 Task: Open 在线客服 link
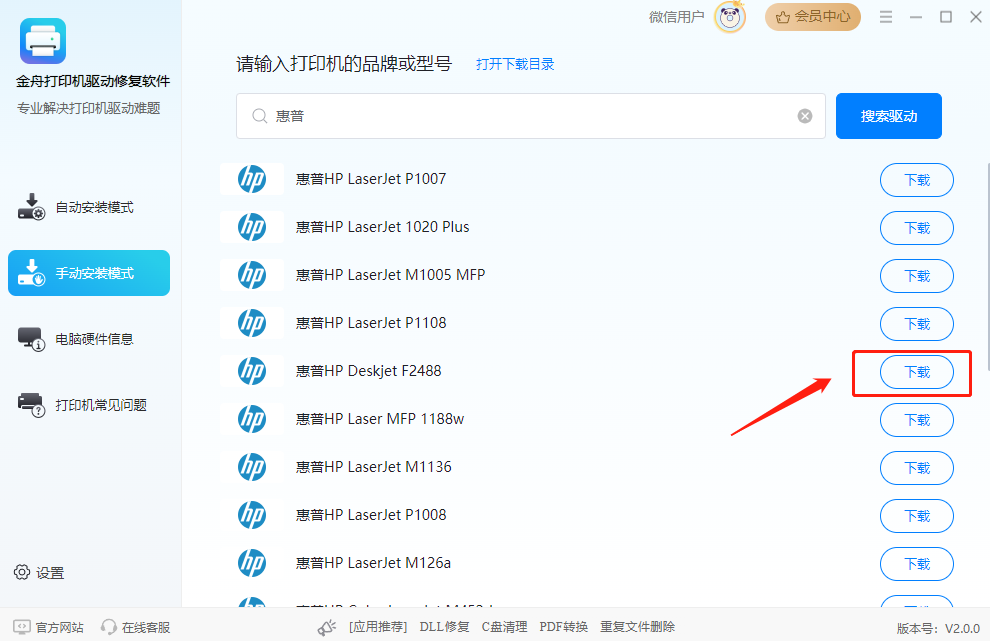[x=146, y=627]
